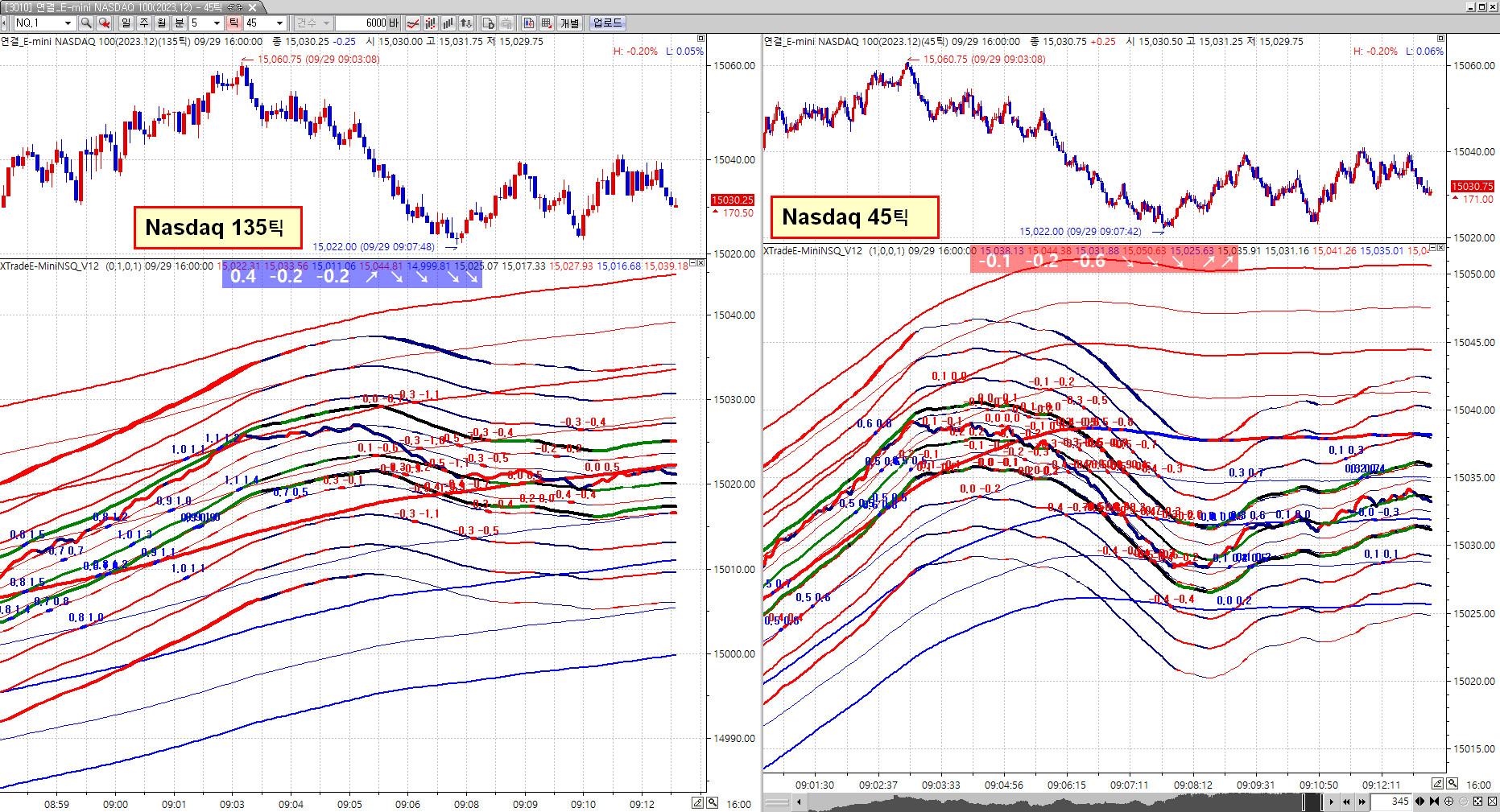Click the XTradeE-MiniNSQ_V12 label in left pane
This screenshot has height=812, width=1500.
(50, 266)
